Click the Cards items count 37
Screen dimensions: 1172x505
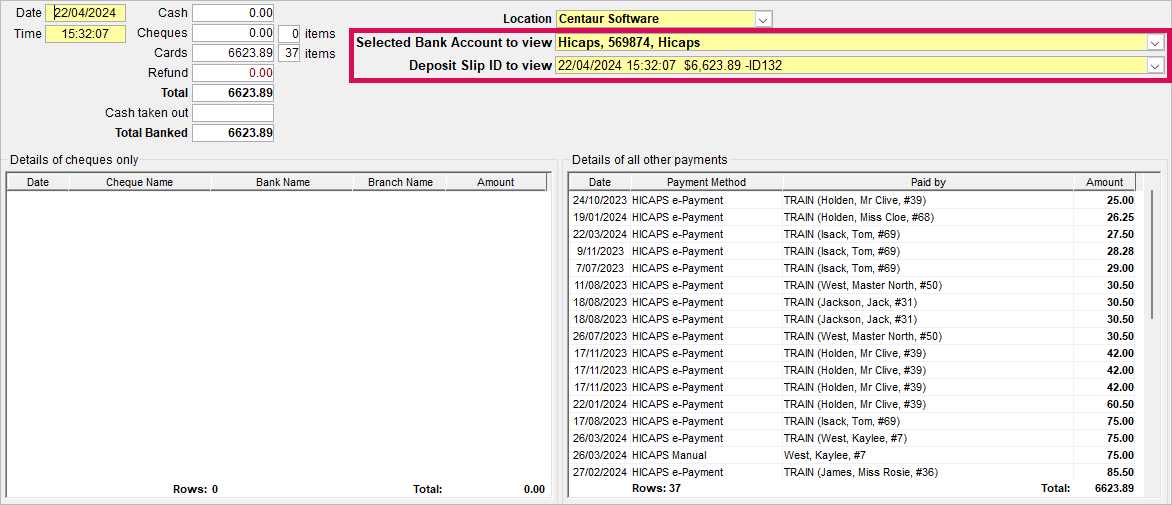coord(289,53)
